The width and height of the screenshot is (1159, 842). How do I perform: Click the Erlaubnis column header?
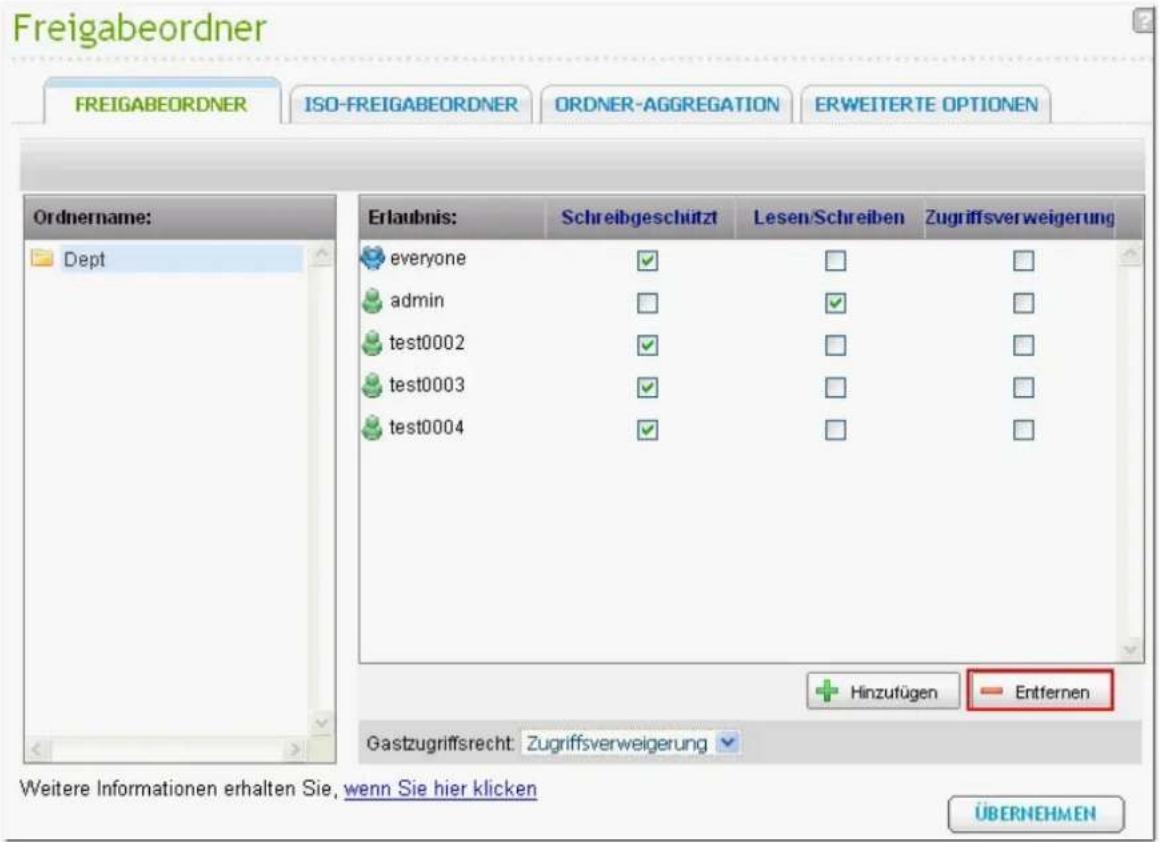[x=452, y=217]
